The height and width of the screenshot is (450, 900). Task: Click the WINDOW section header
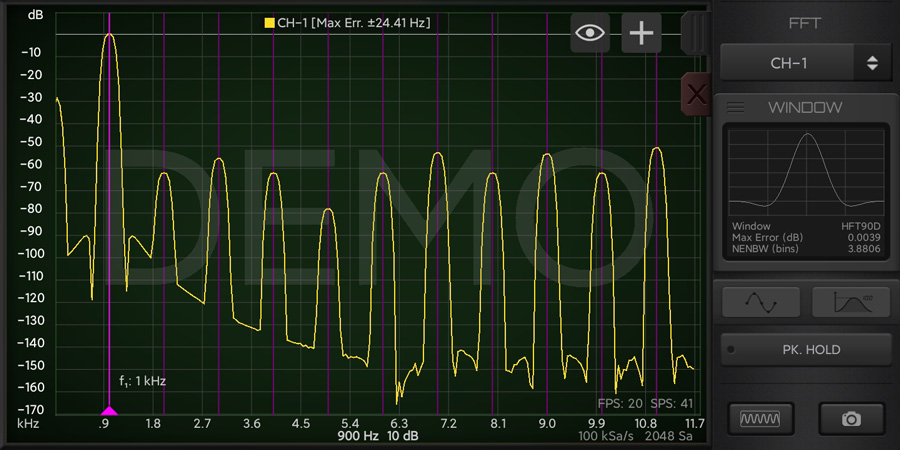(805, 108)
